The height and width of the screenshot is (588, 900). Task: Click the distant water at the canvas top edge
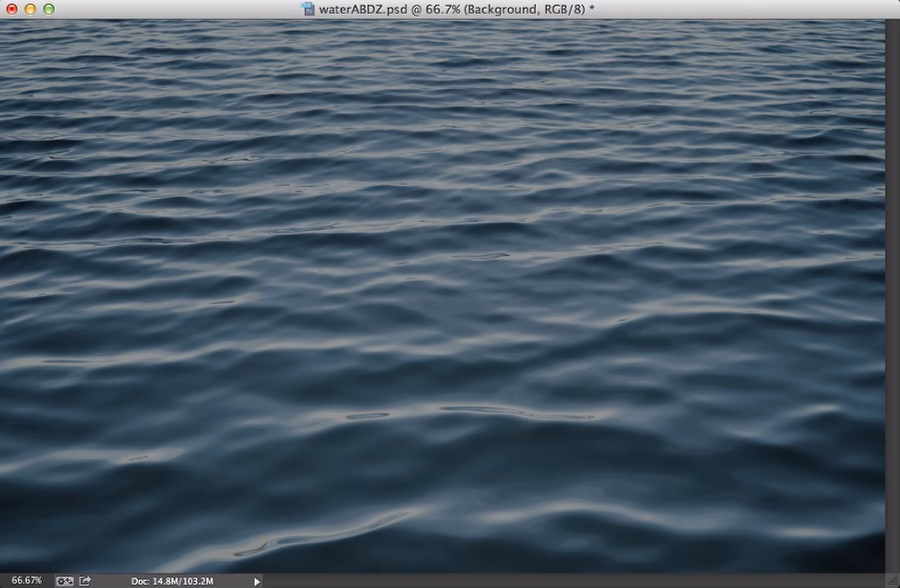(x=442, y=25)
